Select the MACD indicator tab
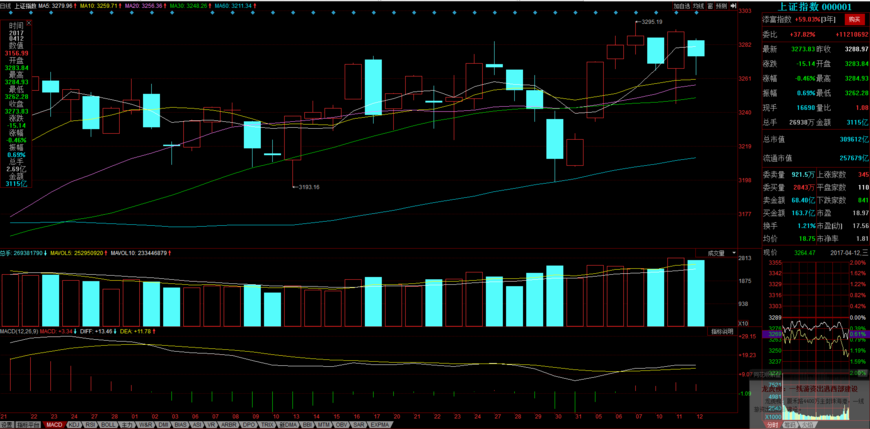Viewport: 870px width, 429px height. [54, 425]
